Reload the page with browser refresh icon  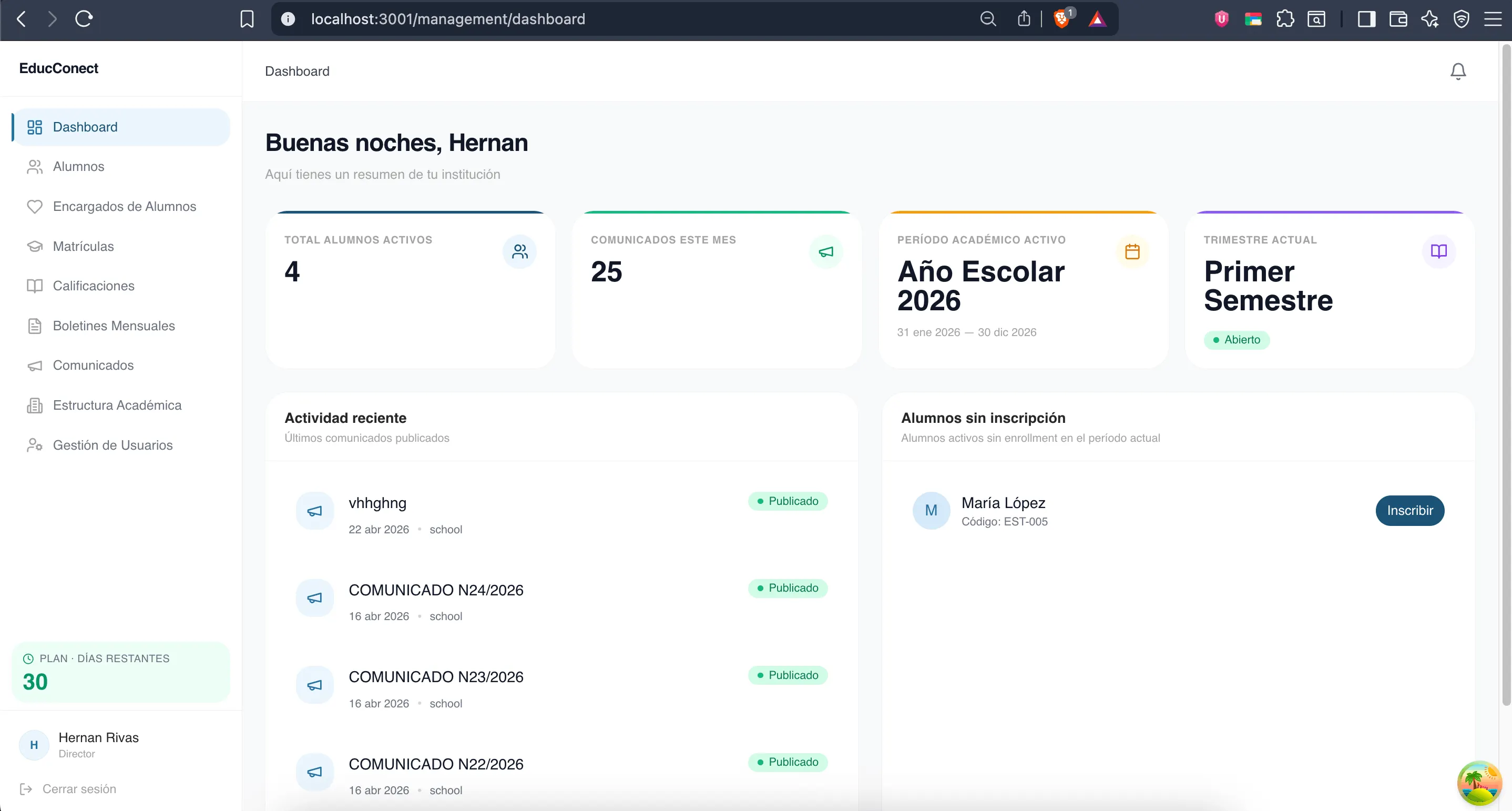(x=84, y=19)
